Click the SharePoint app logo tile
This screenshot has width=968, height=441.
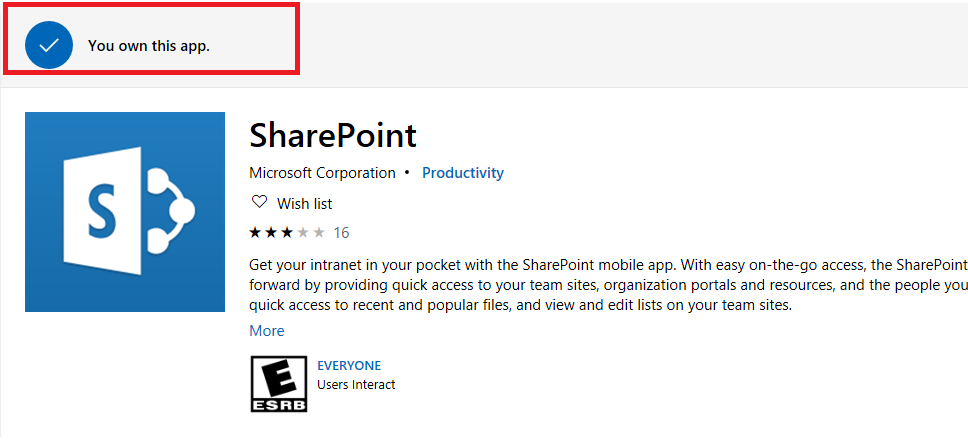point(125,212)
